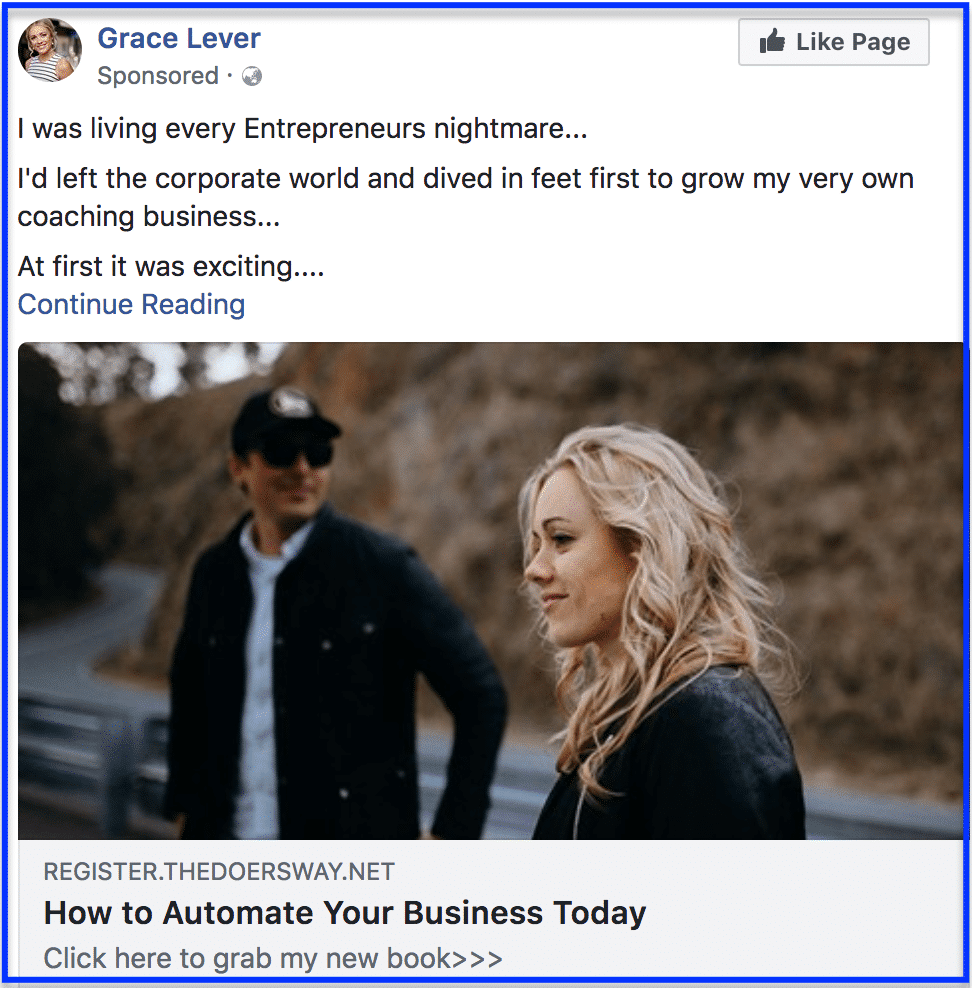Click the paragraph about leaving the corporate world
The height and width of the screenshot is (988, 972).
coord(465,180)
